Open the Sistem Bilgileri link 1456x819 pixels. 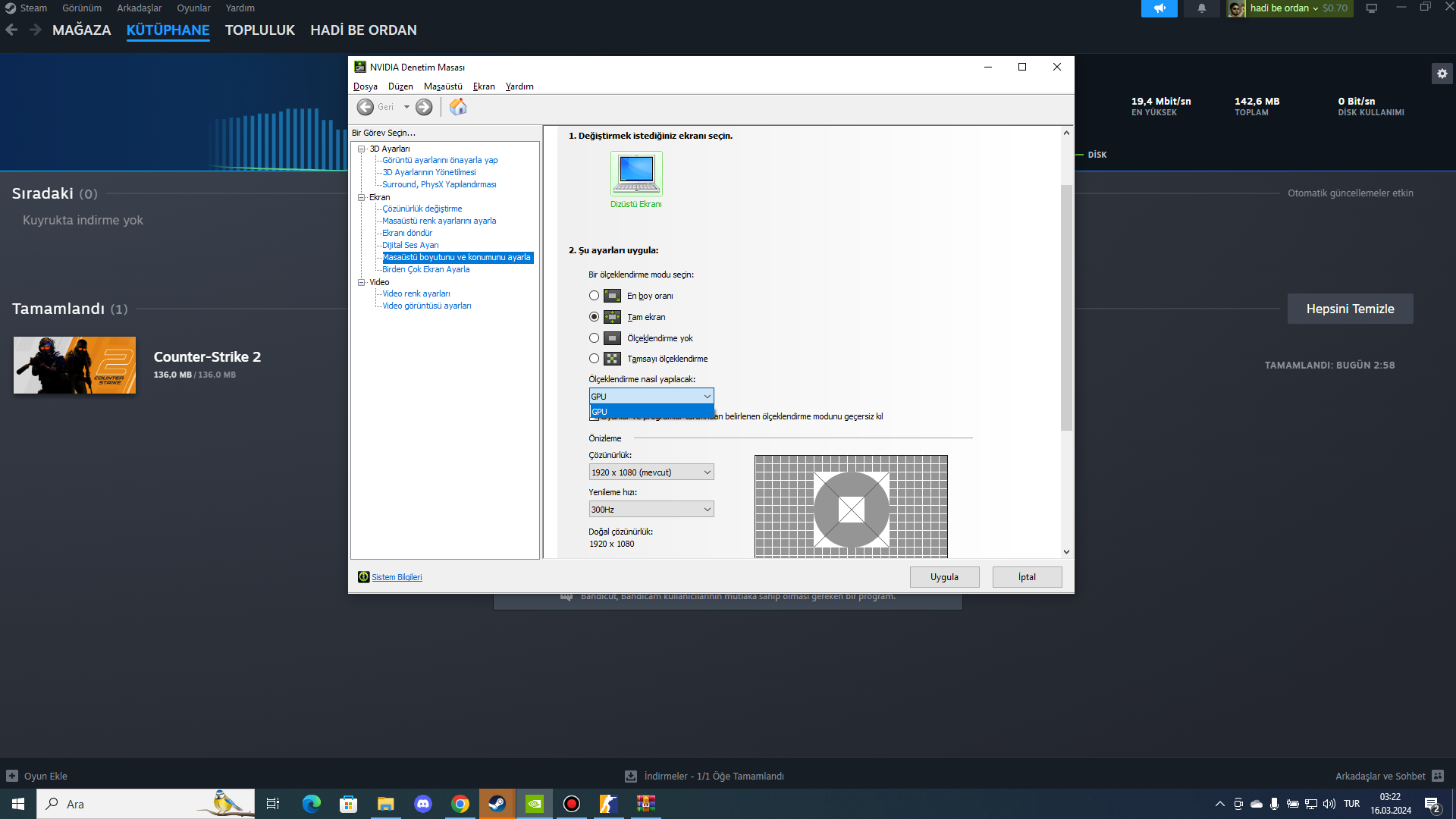(x=397, y=577)
